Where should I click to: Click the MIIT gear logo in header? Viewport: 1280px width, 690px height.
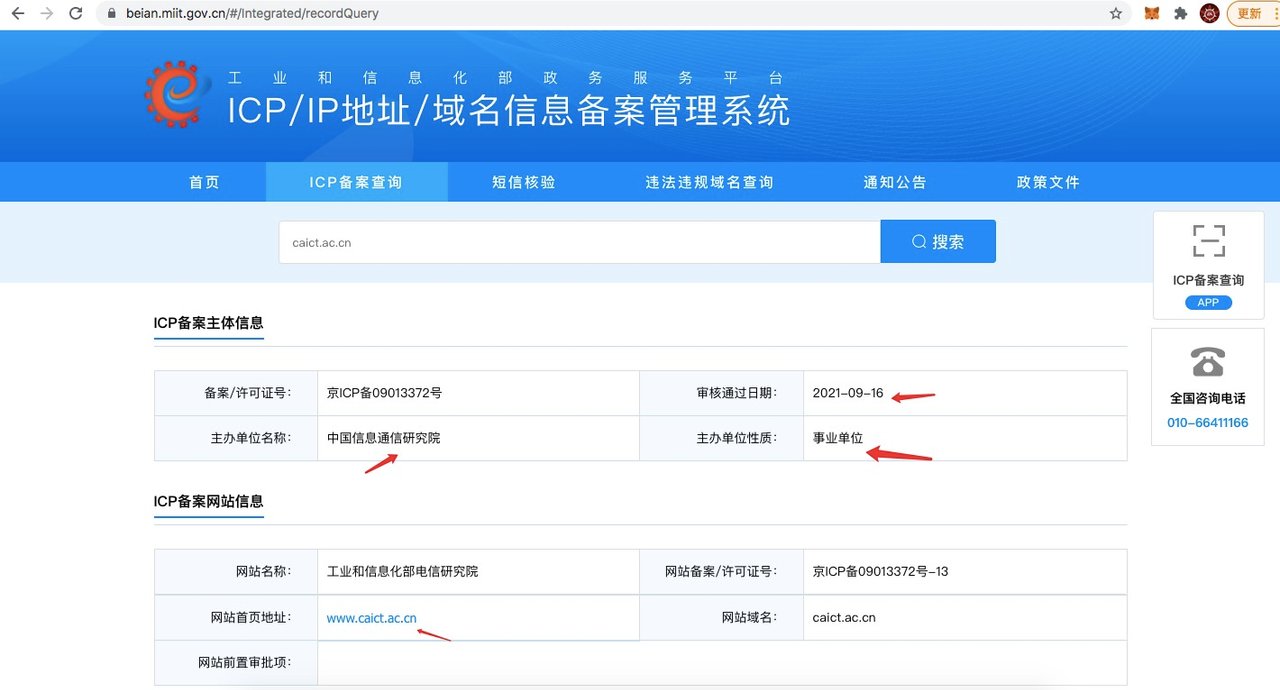click(x=177, y=95)
